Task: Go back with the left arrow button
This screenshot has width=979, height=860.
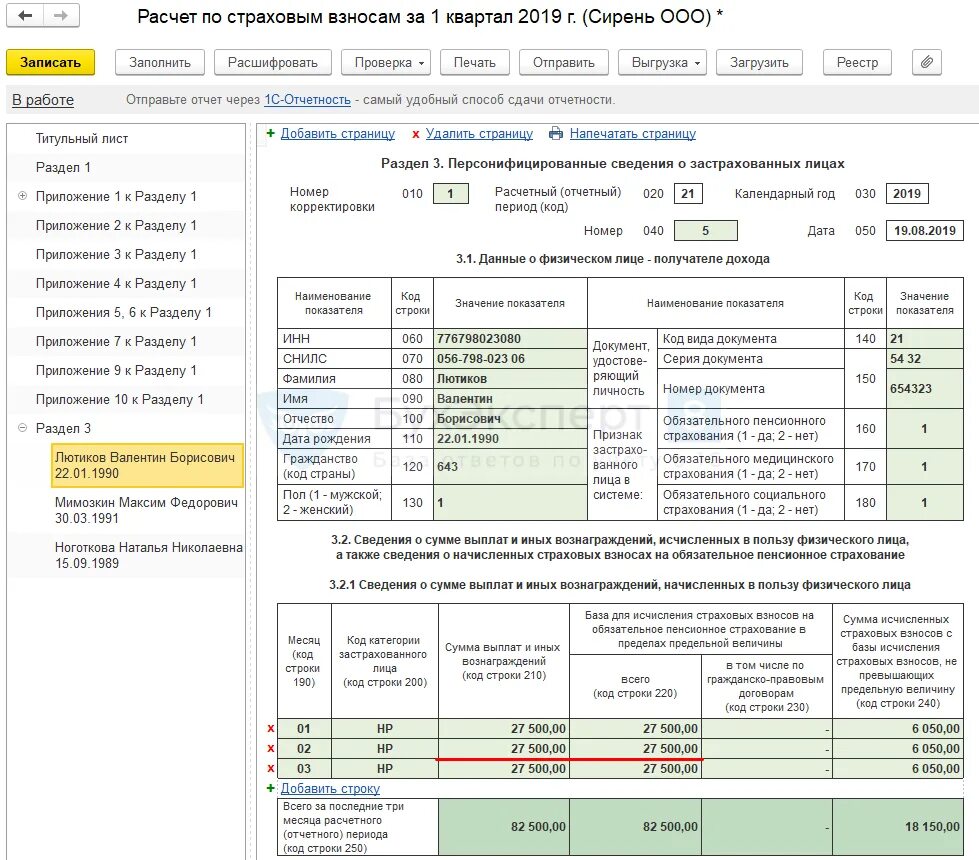Action: point(25,16)
